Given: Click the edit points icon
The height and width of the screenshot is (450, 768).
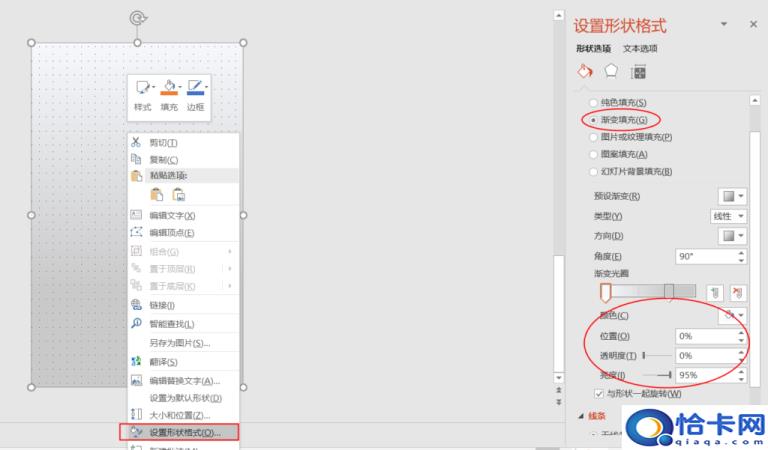Looking at the screenshot, I should point(136,232).
